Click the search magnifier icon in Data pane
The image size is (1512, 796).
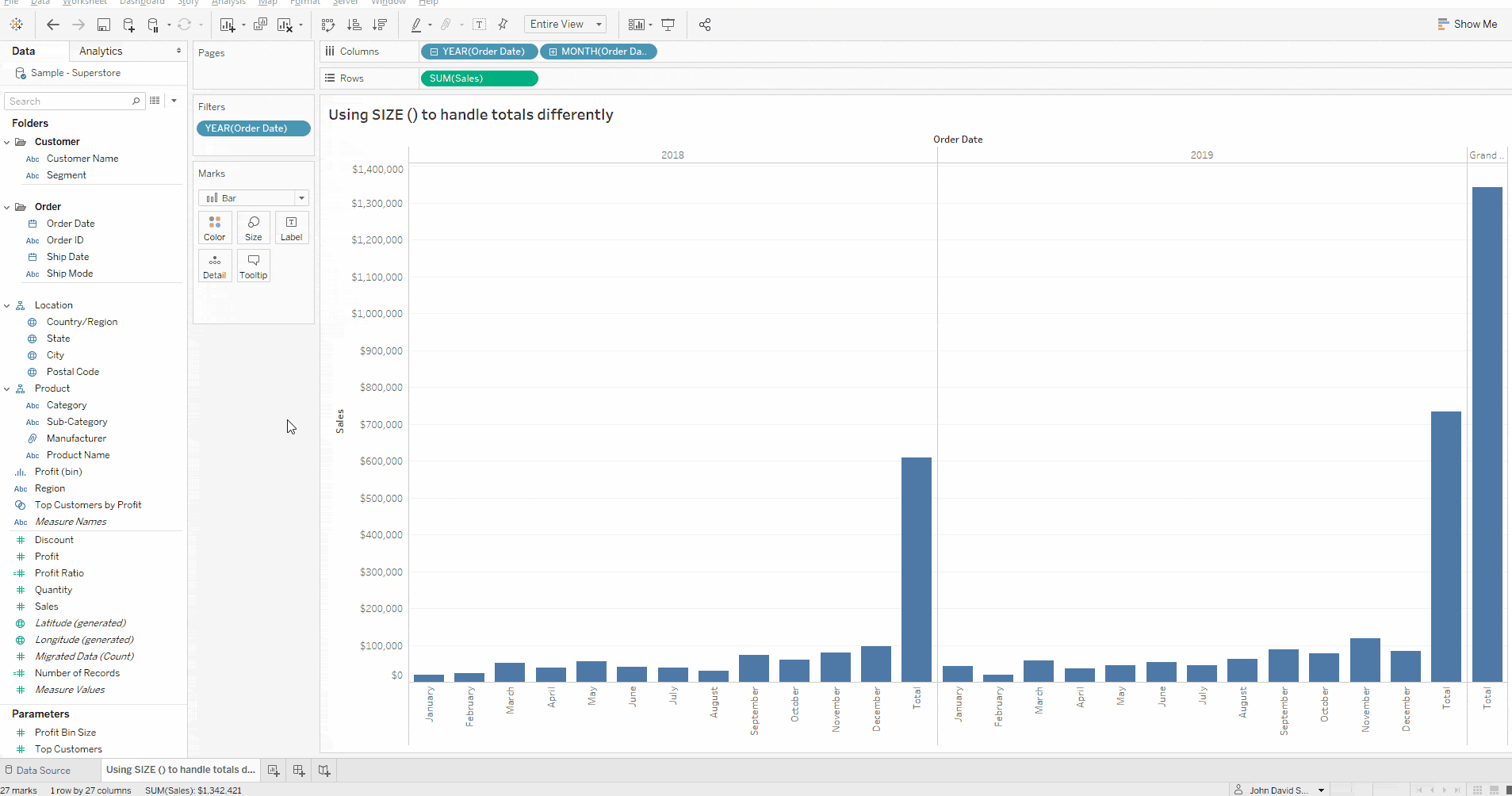point(136,101)
